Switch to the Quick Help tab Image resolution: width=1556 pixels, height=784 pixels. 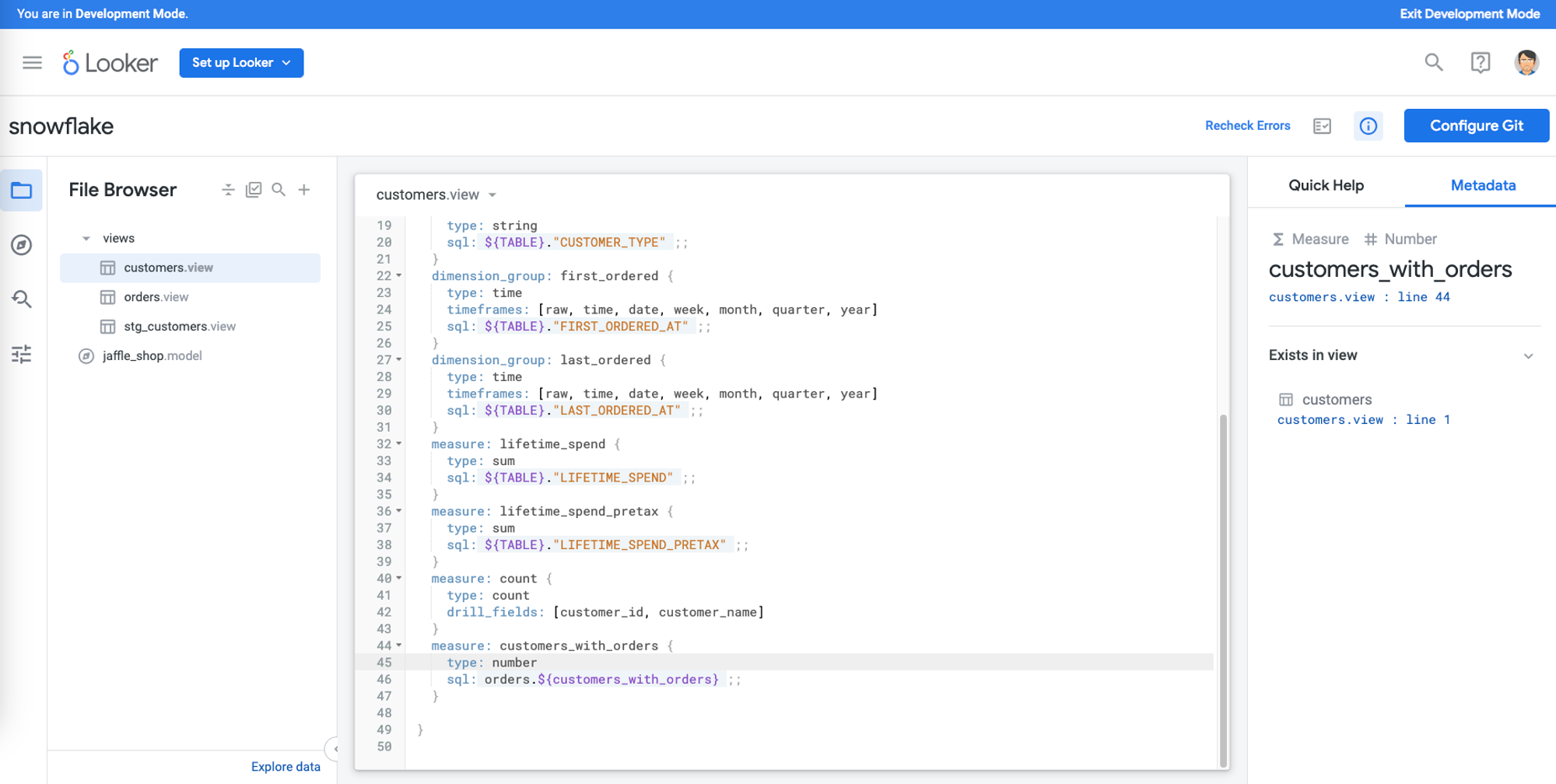coord(1326,185)
